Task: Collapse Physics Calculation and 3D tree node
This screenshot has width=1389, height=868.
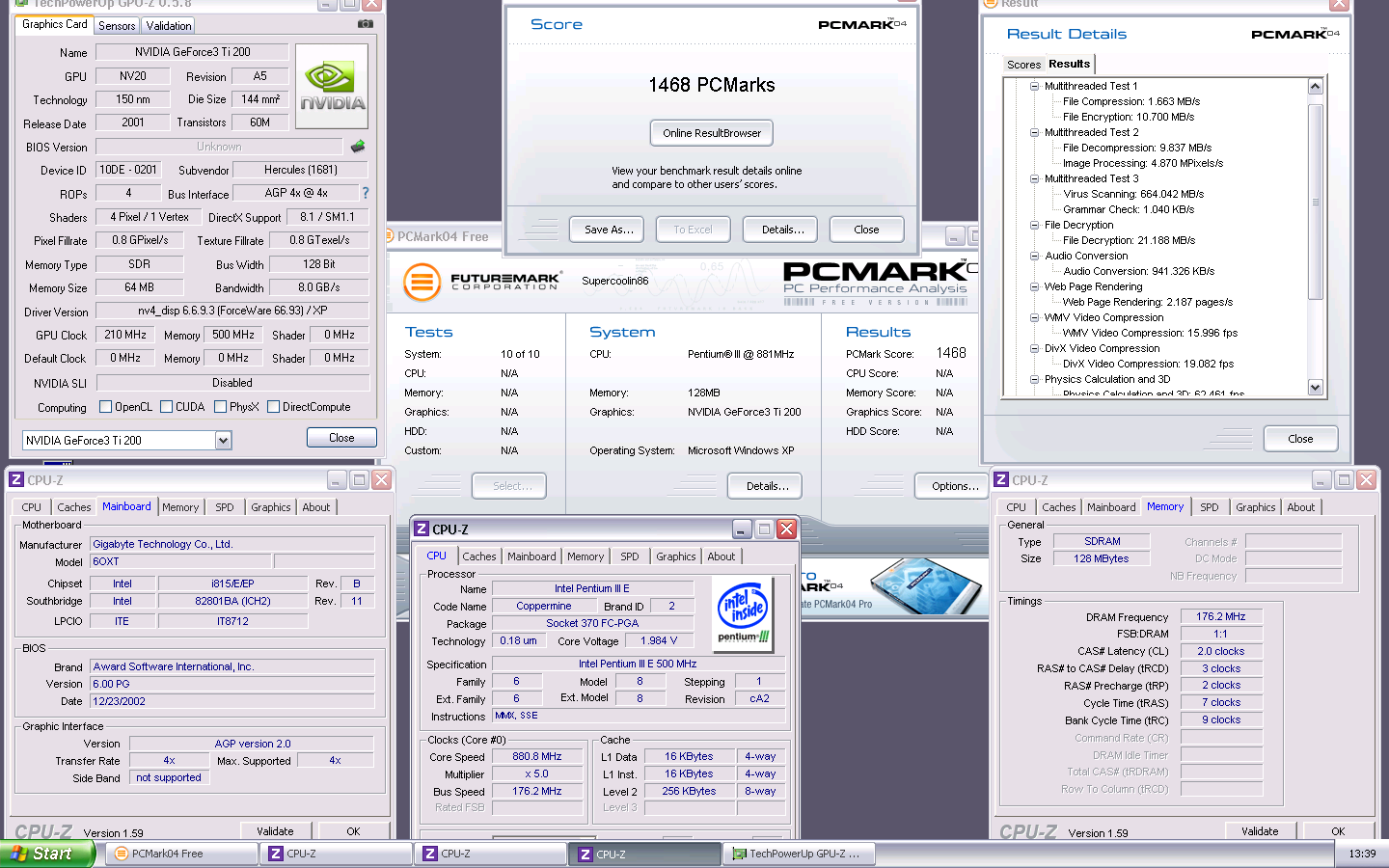Action: [x=1034, y=379]
